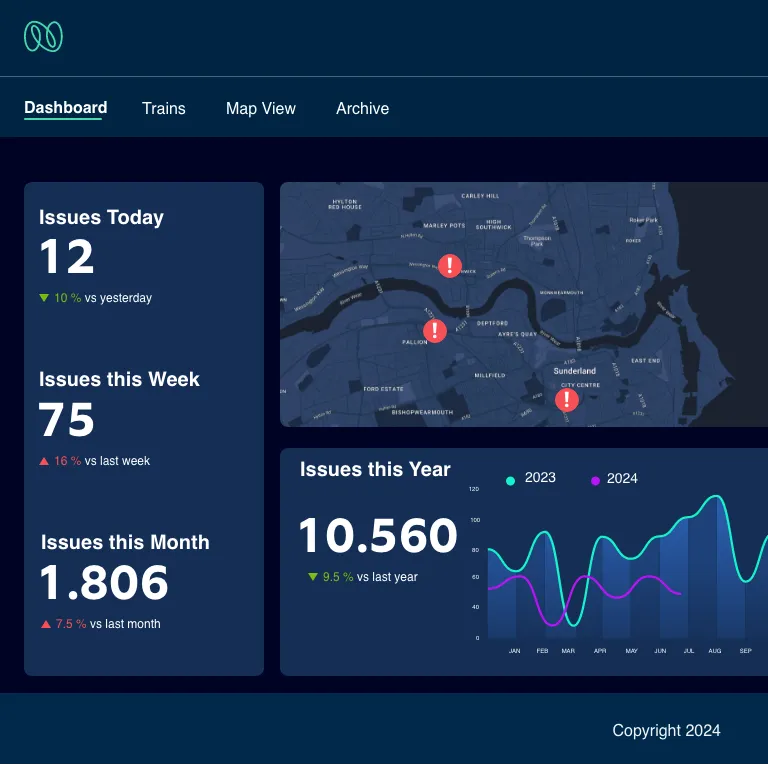Click green down arrow under Issues Today

[x=44, y=298]
